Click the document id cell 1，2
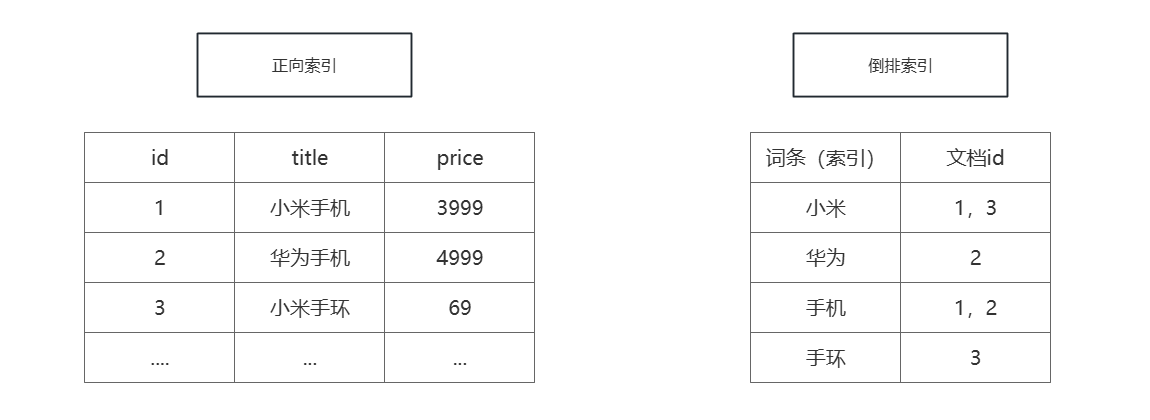This screenshot has width=1150, height=420. click(975, 308)
